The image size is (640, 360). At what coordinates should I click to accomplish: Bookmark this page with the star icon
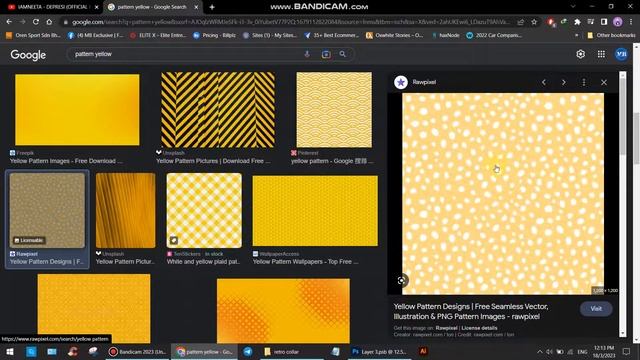click(534, 22)
